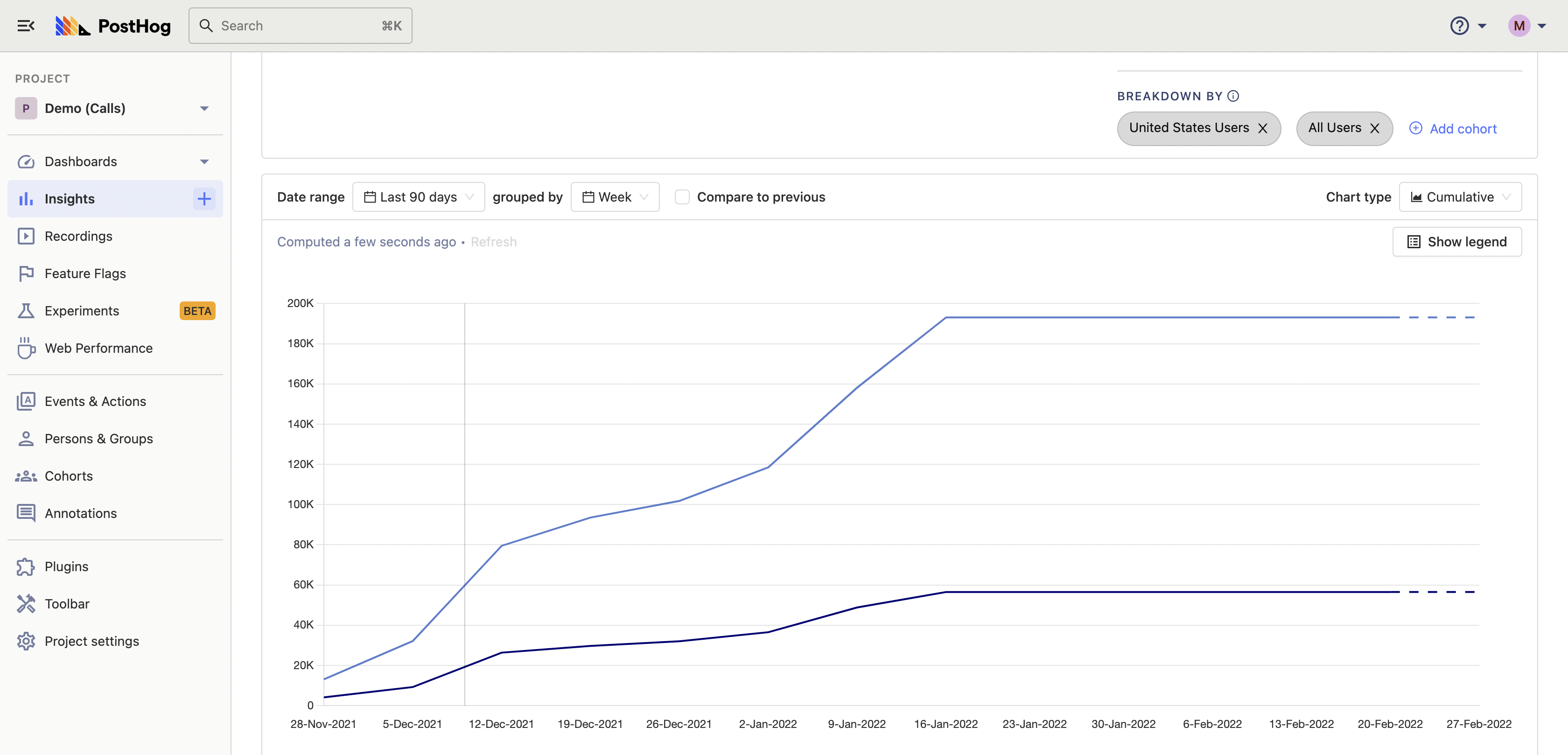Viewport: 1568px width, 755px height.
Task: Open the Cumulative chart type selector
Action: (x=1460, y=196)
